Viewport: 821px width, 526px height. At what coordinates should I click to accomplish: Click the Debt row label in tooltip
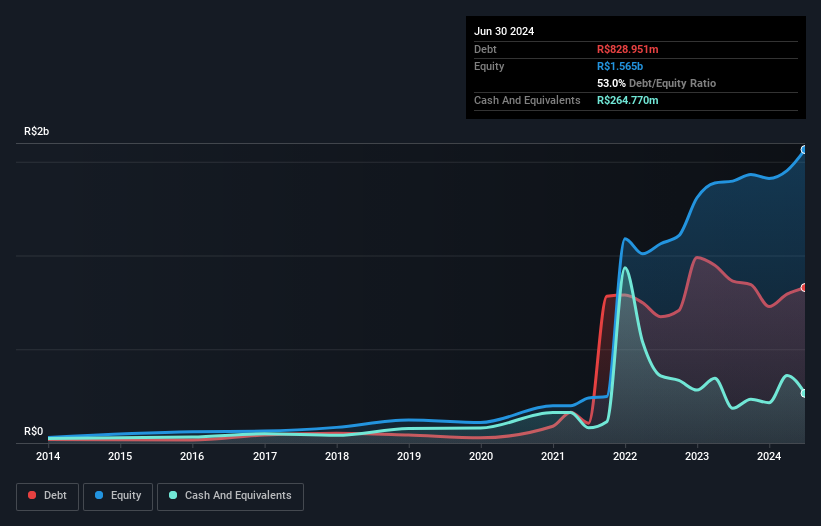[x=485, y=49]
